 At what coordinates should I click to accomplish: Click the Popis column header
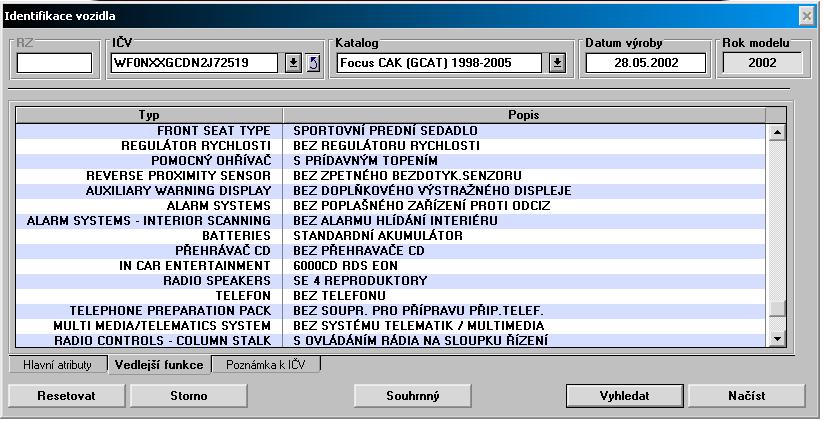click(524, 115)
